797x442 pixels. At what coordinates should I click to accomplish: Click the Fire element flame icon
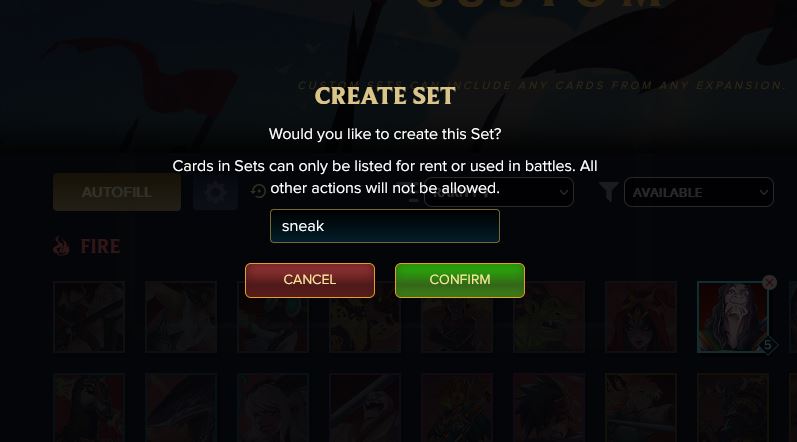[62, 246]
